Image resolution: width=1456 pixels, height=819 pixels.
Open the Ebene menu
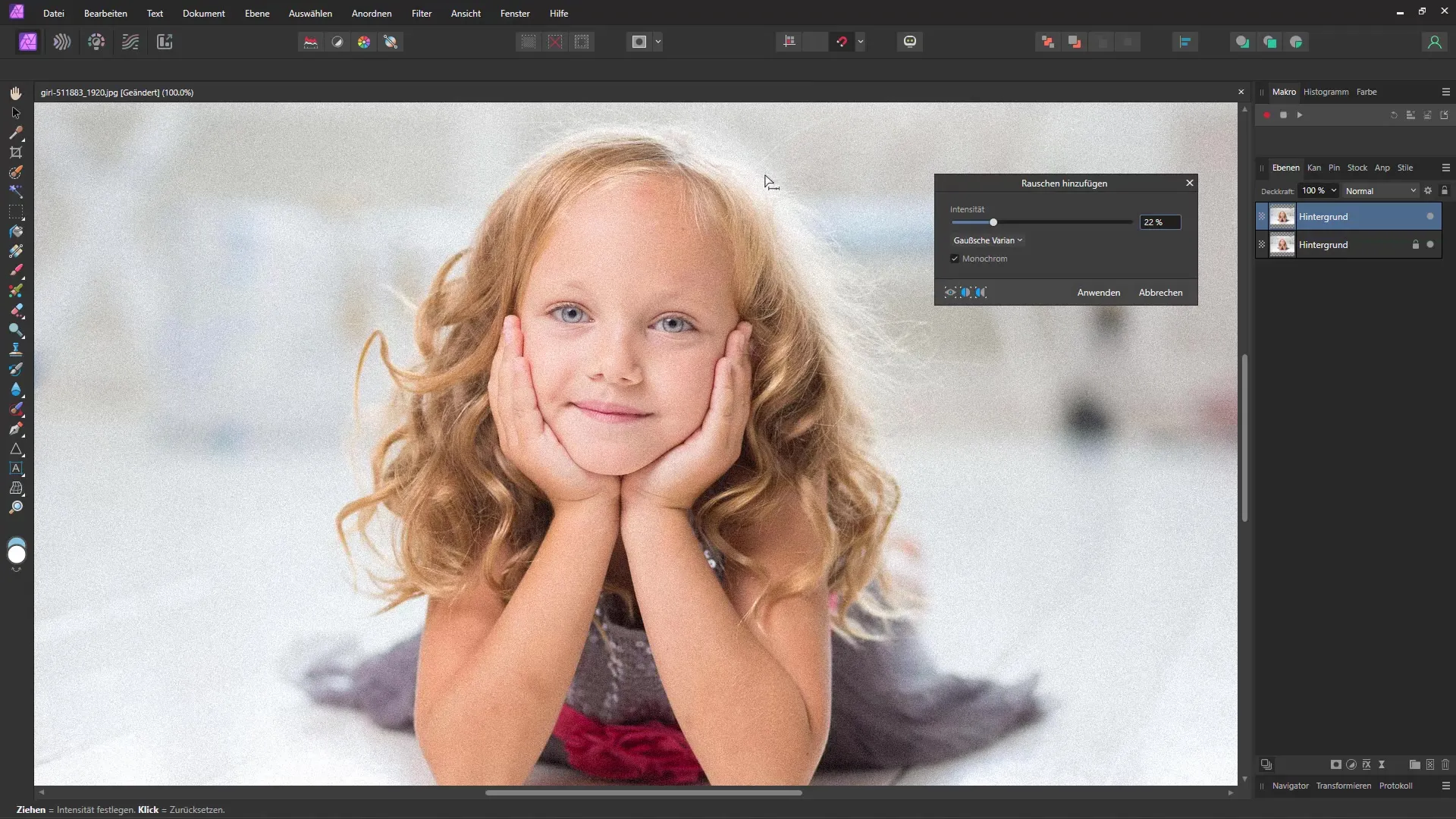coord(257,14)
